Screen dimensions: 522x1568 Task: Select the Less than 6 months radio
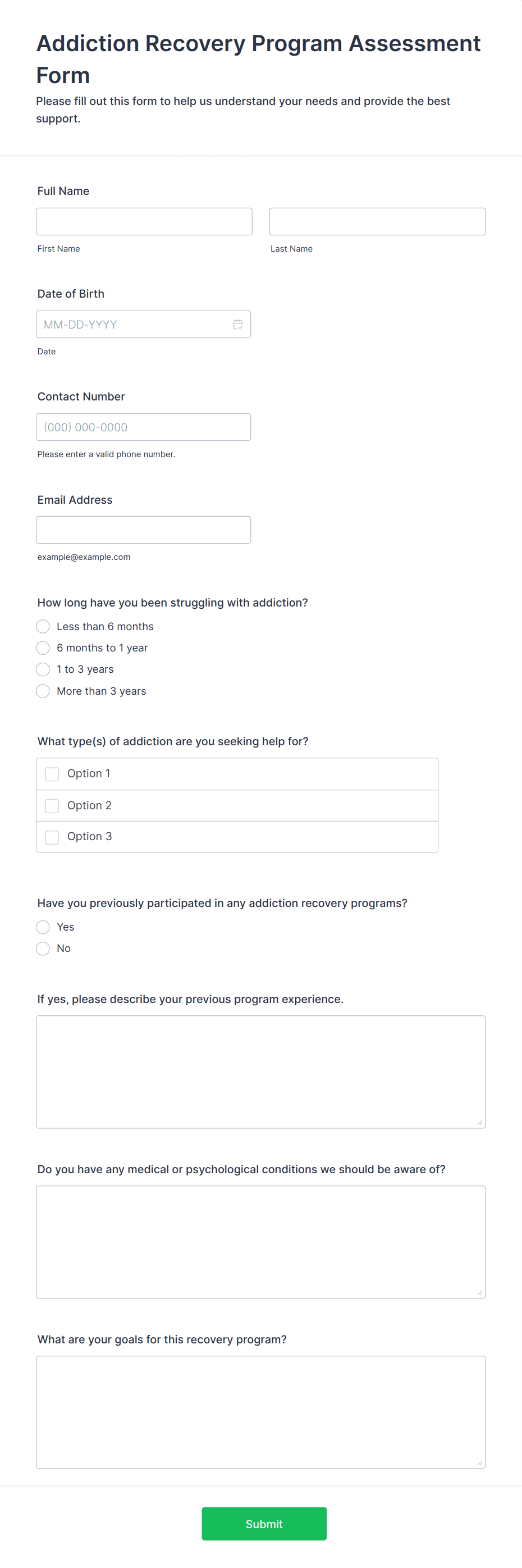pyautogui.click(x=43, y=626)
